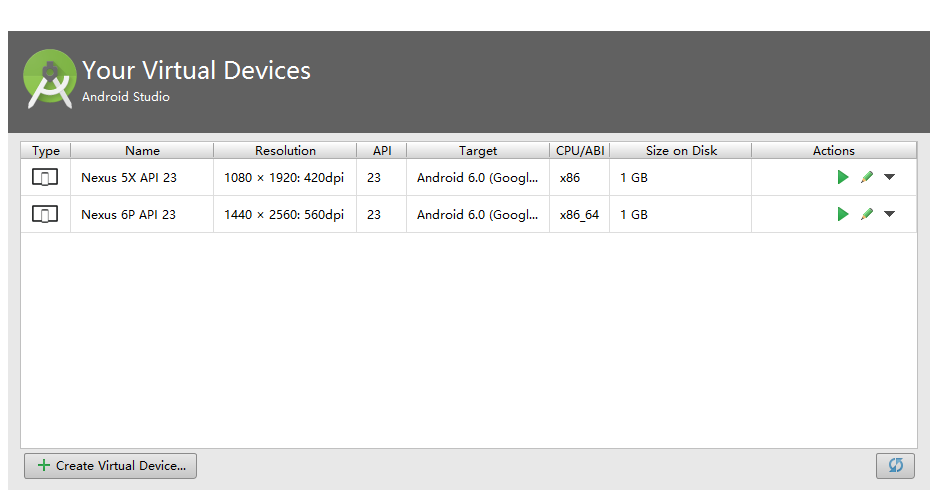Launch the Nexus 5X API 23 emulator

point(843,177)
